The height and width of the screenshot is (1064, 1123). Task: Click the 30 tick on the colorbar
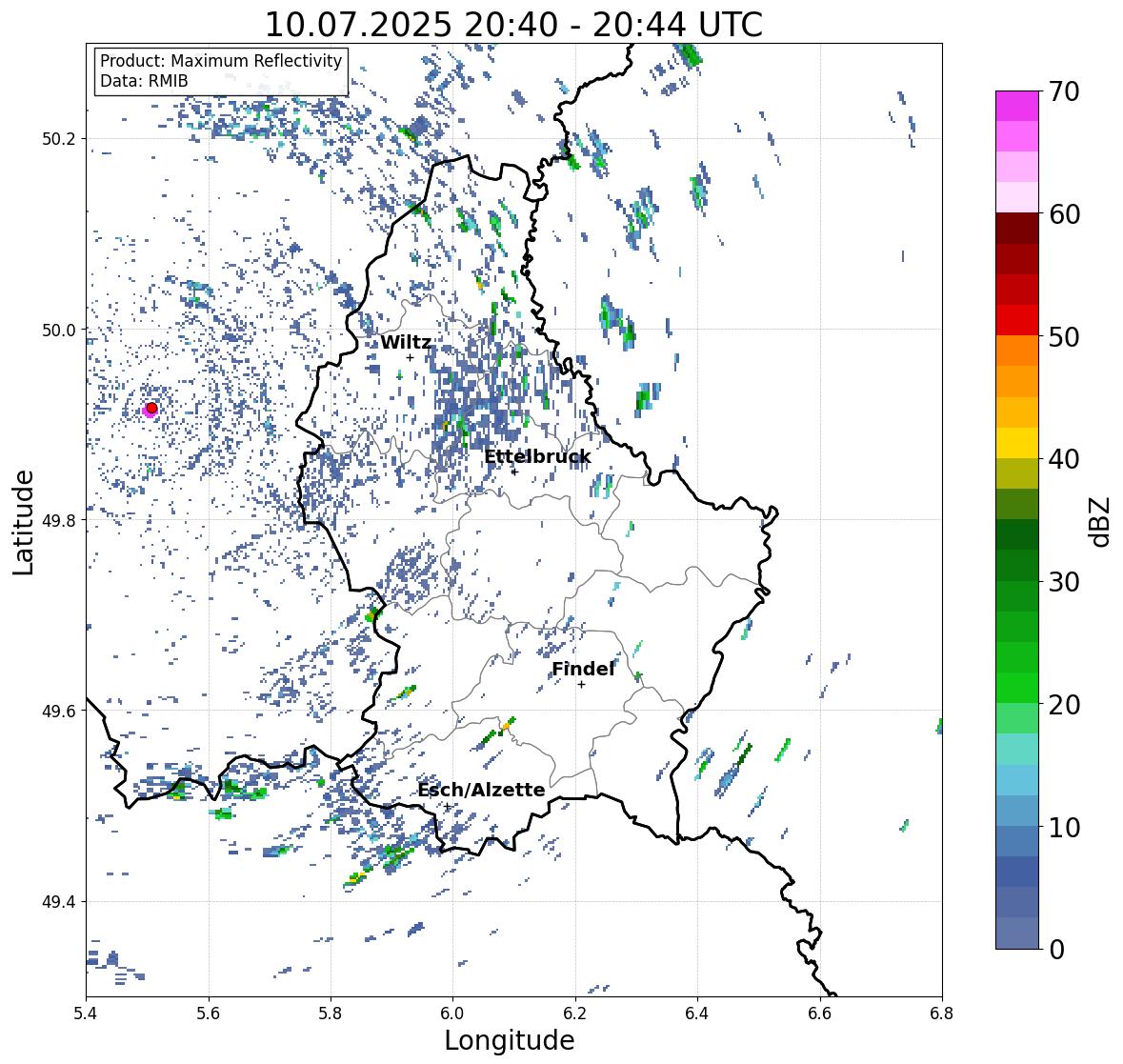[1064, 581]
